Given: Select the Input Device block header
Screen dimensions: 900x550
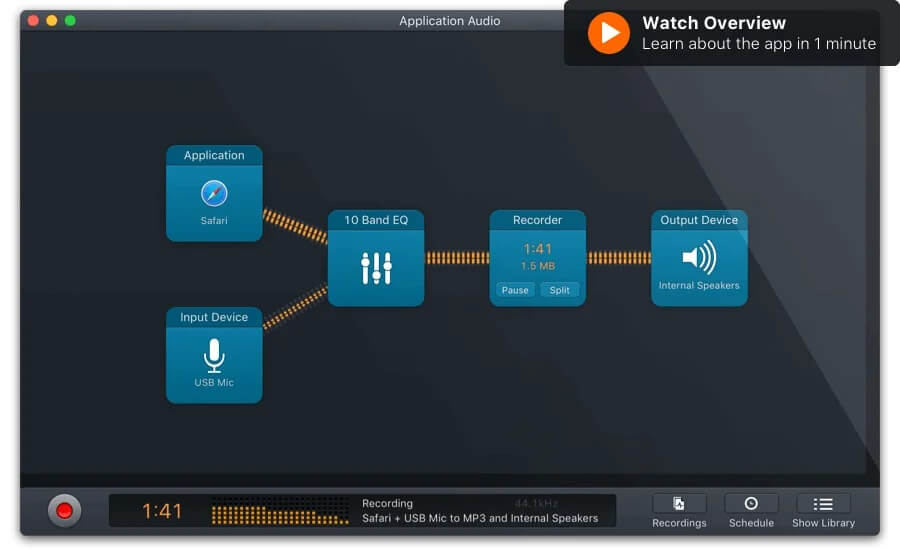Looking at the screenshot, I should point(214,317).
